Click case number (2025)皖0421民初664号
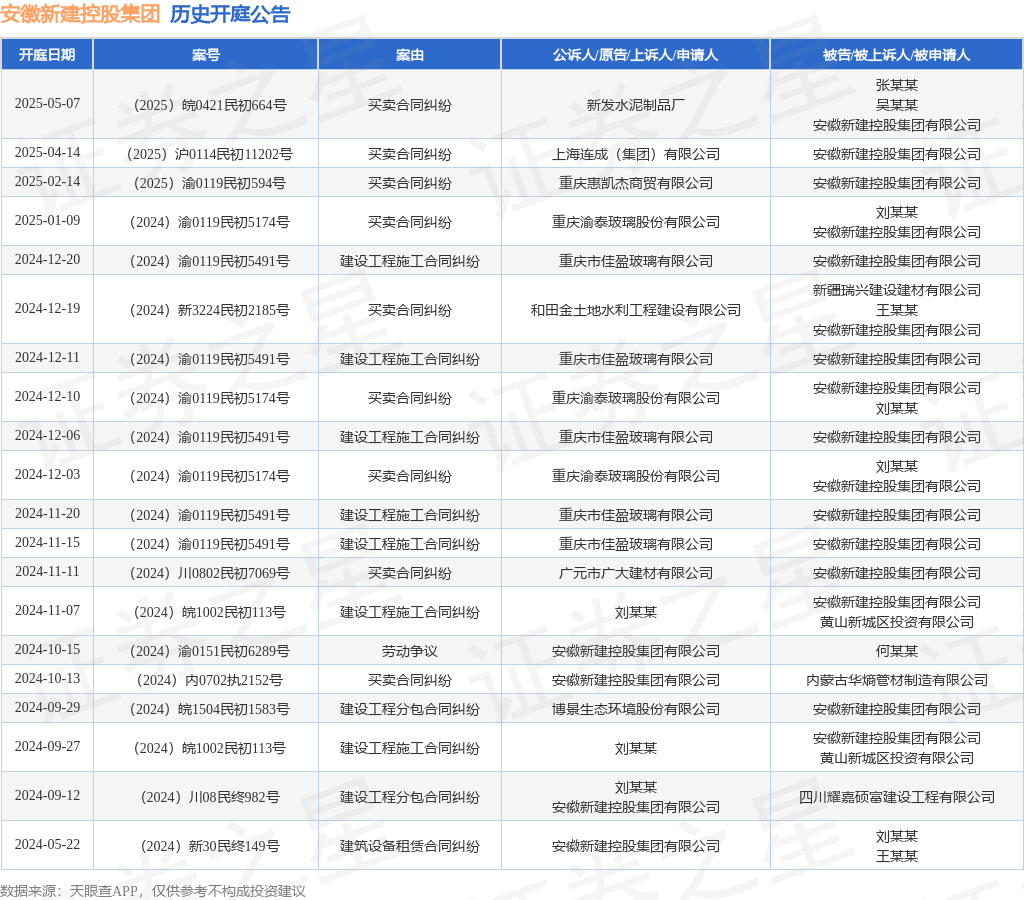 [210, 105]
